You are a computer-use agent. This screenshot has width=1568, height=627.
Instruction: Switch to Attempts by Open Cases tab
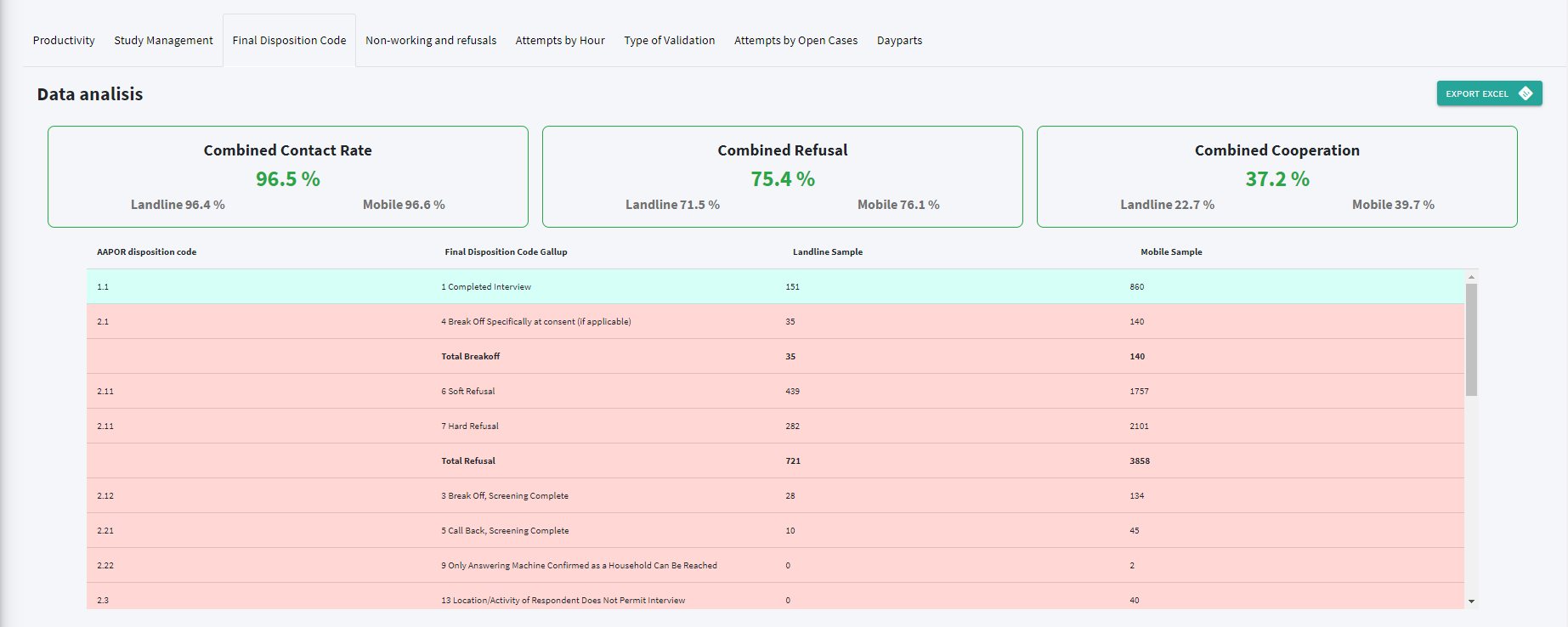pyautogui.click(x=795, y=40)
